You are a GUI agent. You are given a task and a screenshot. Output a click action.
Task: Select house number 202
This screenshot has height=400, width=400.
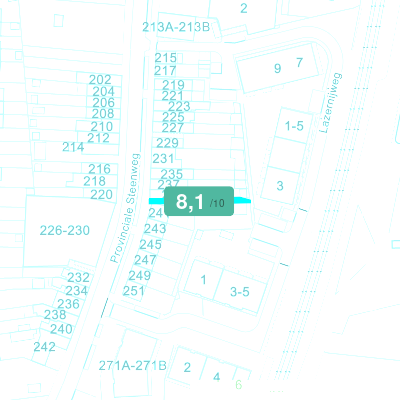pyautogui.click(x=100, y=80)
